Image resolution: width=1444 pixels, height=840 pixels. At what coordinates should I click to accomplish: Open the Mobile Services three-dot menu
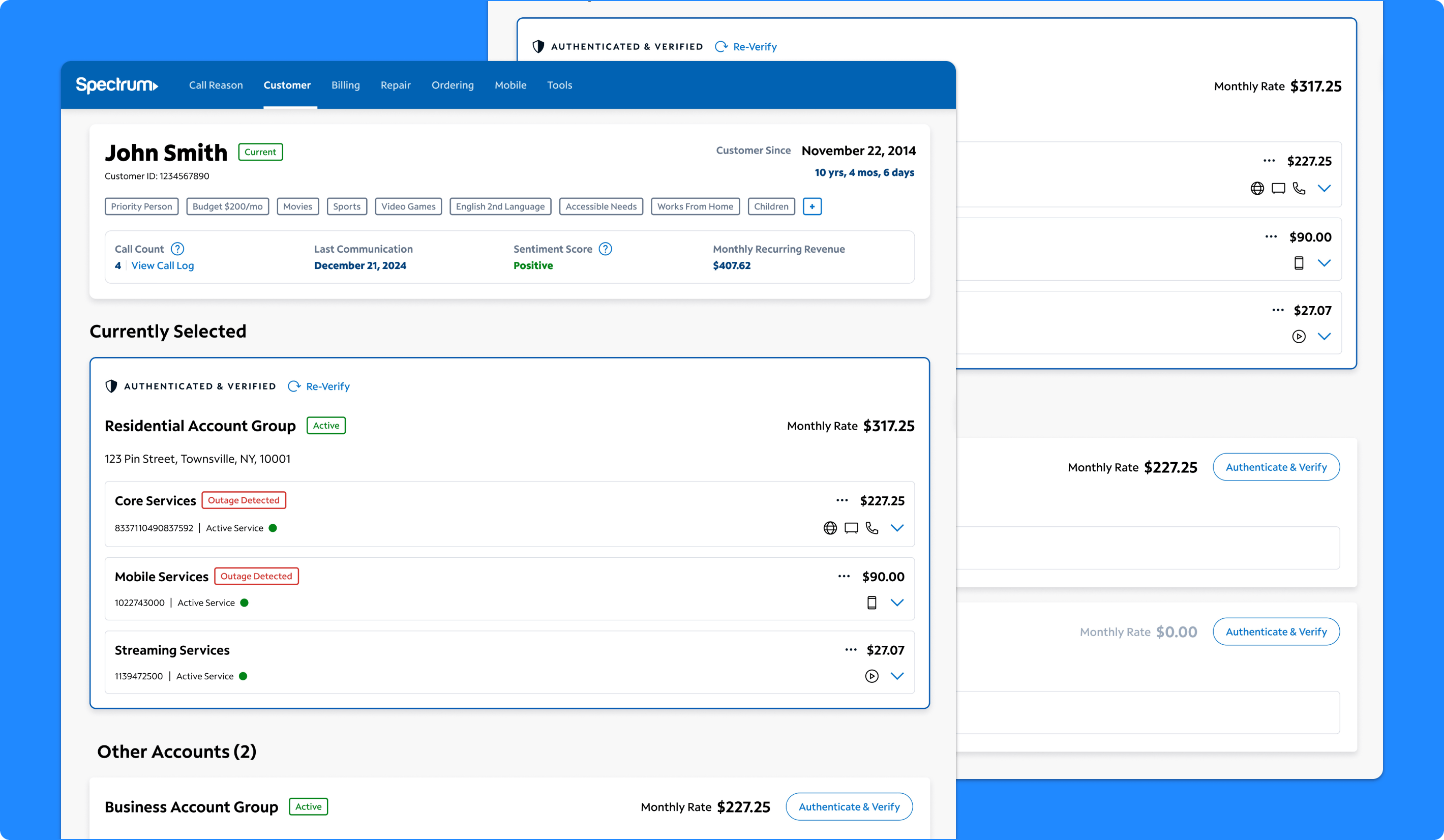844,576
